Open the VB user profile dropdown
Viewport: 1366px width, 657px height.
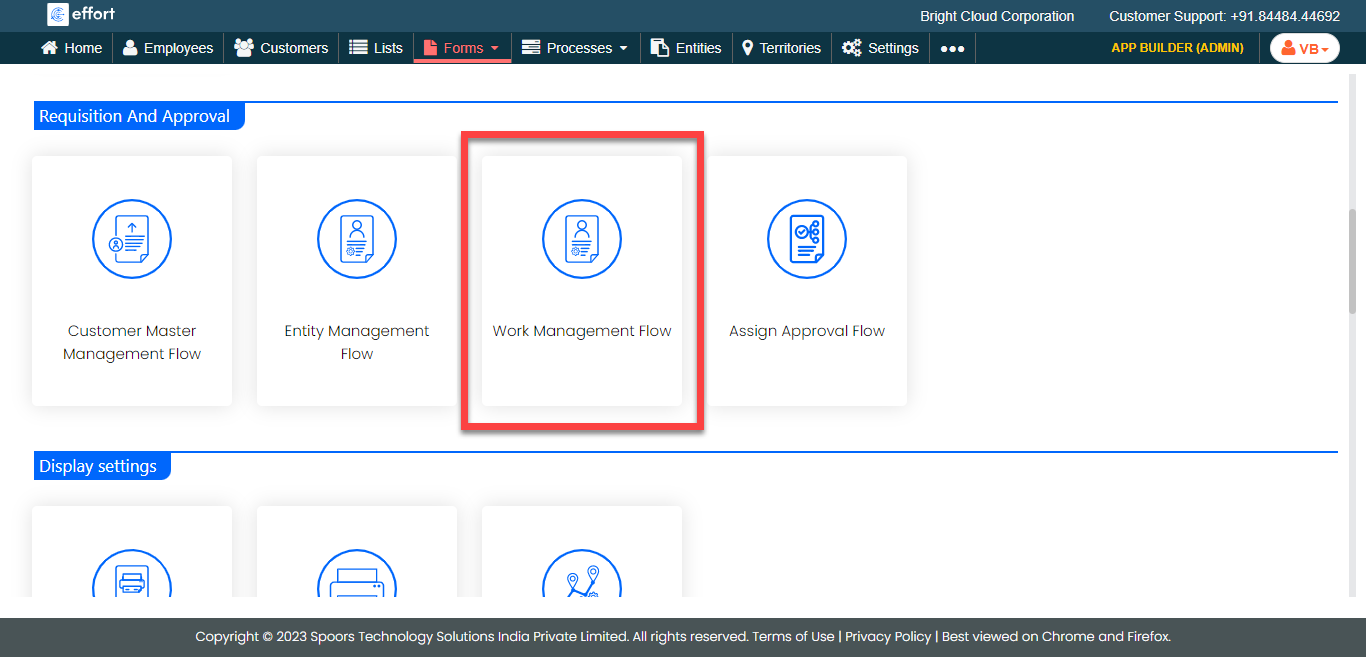click(x=1304, y=48)
